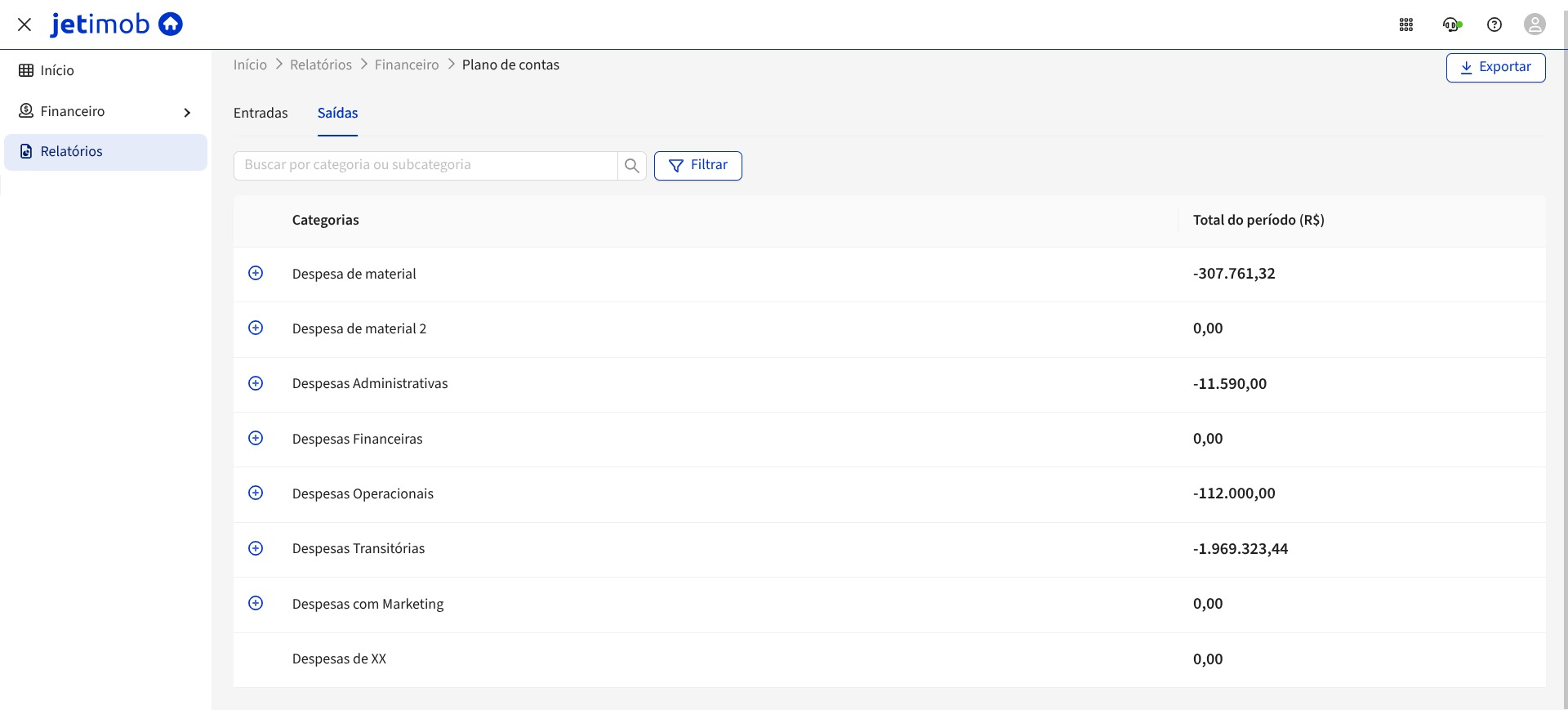
Task: Open the support headset icon
Action: coord(1451,25)
